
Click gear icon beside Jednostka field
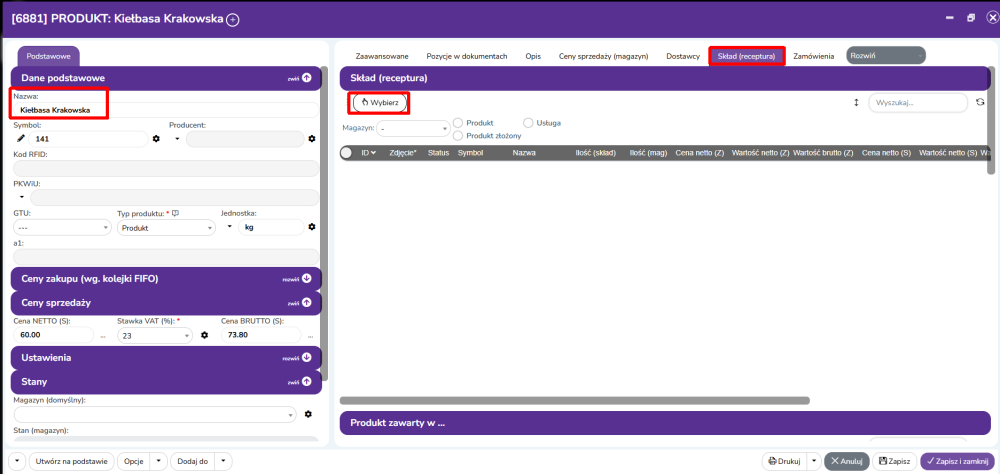pos(312,227)
